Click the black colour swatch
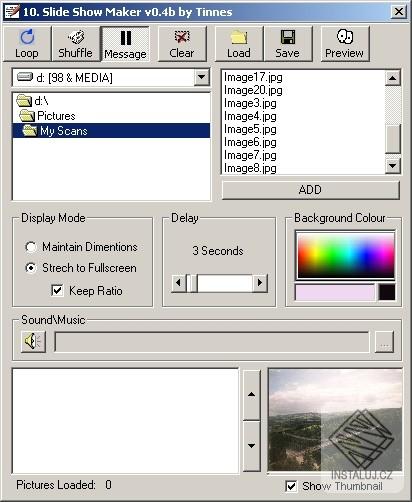Image resolution: width=412 pixels, height=502 pixels. point(387,292)
